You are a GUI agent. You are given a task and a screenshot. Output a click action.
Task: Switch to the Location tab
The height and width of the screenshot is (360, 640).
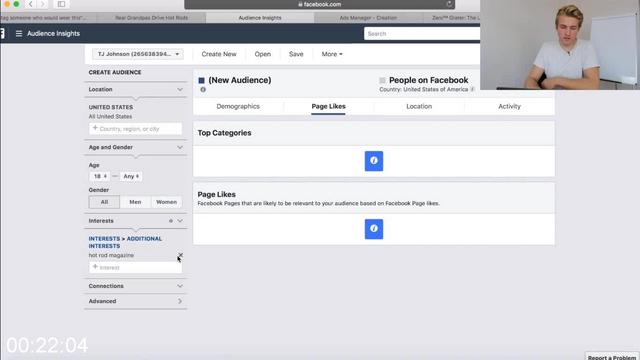(419, 106)
